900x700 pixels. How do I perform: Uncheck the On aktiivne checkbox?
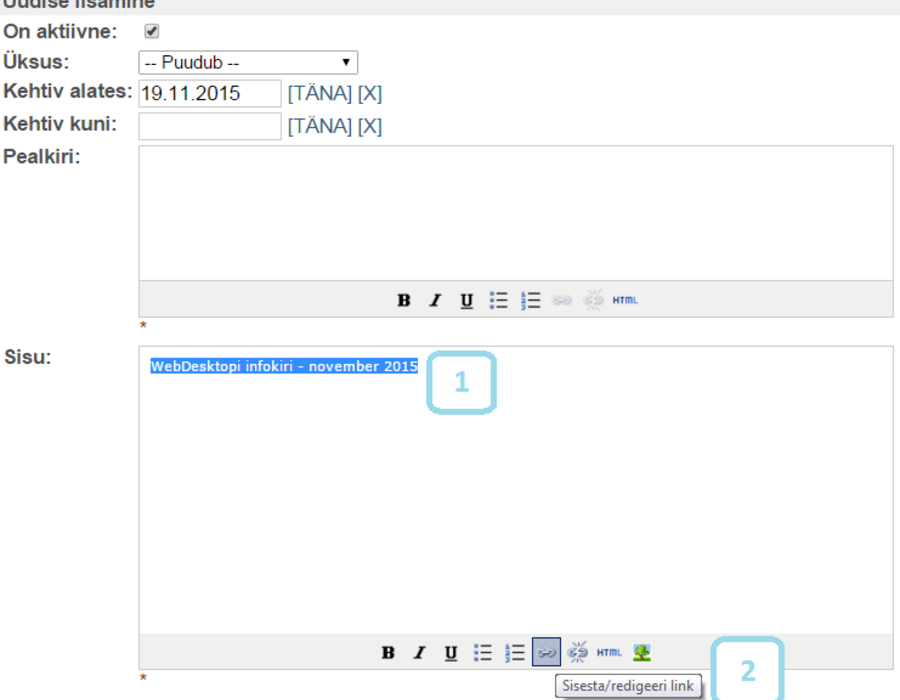coord(152,31)
